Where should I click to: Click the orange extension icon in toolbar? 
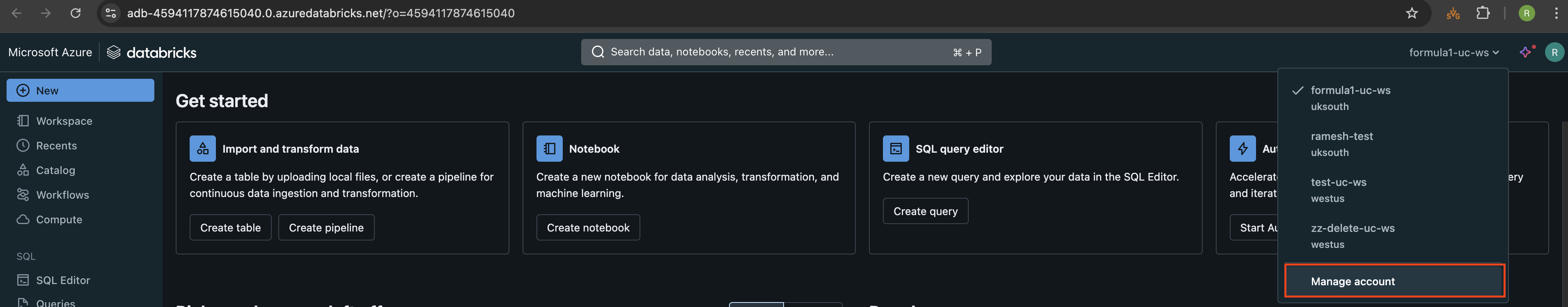[1453, 13]
